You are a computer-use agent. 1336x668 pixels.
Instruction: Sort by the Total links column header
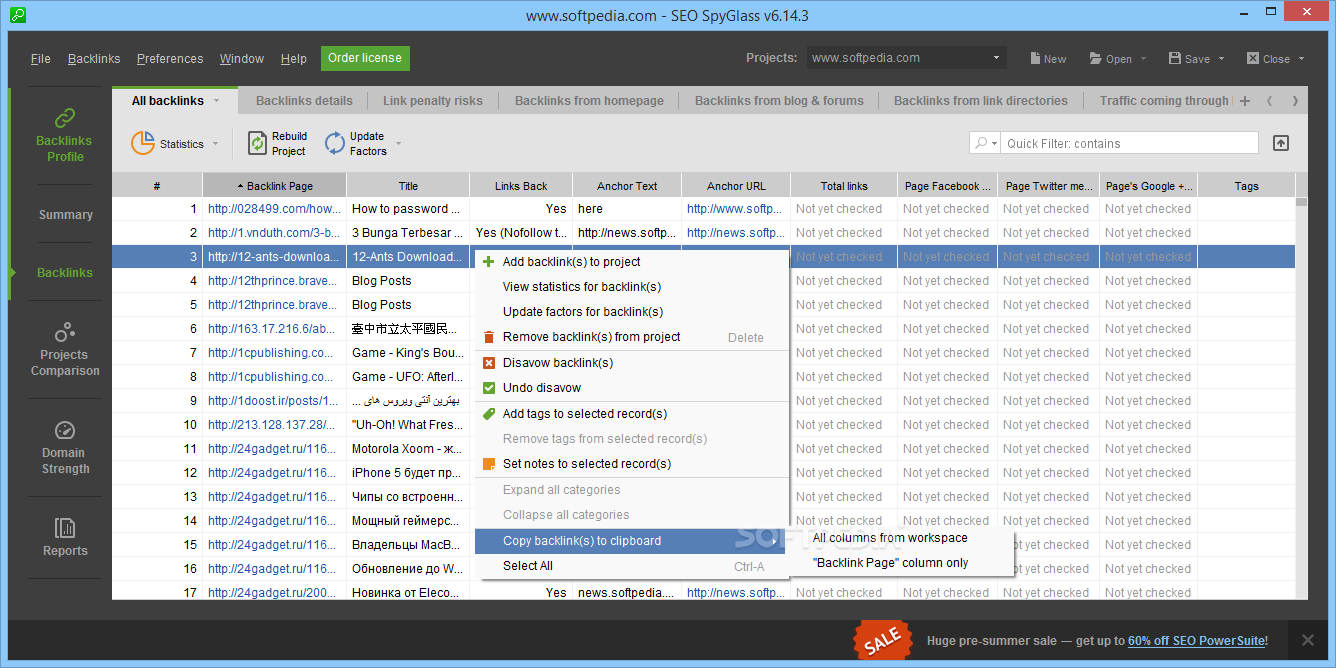point(844,186)
